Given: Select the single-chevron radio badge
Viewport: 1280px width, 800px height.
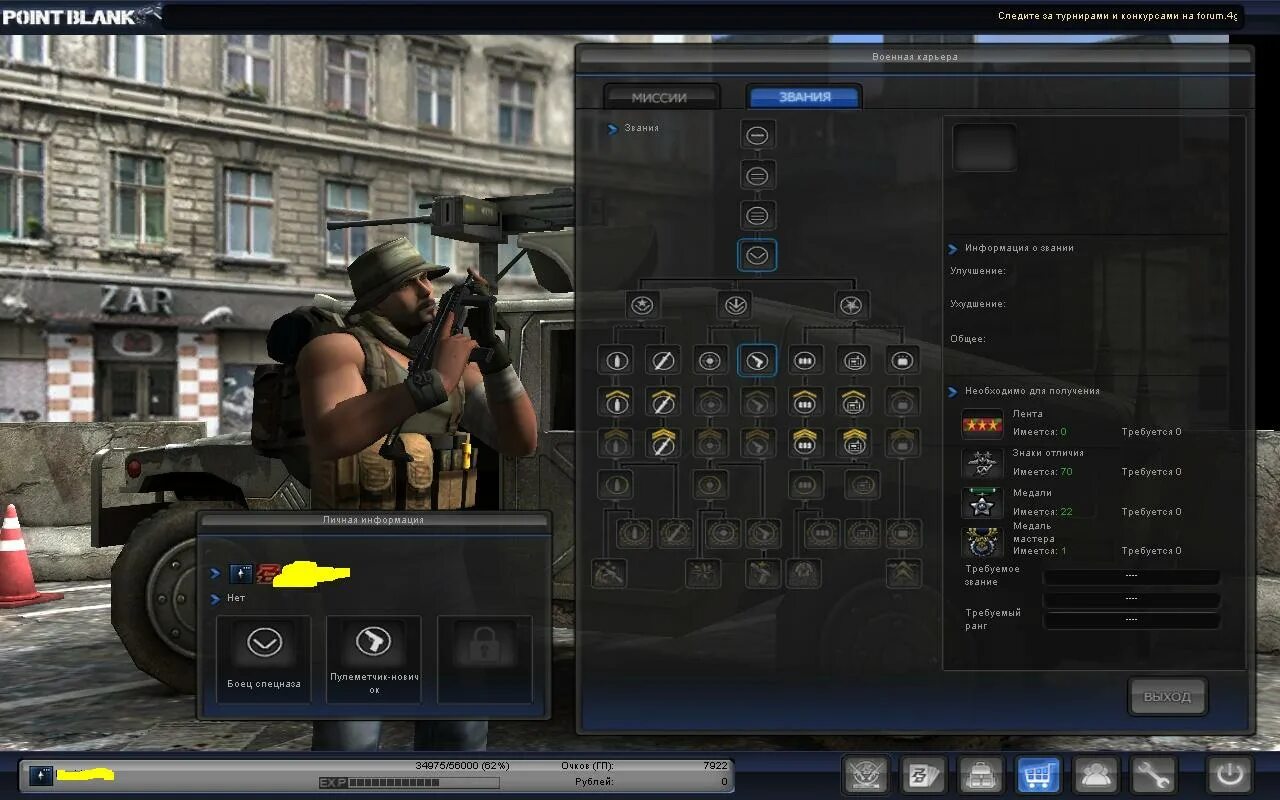Looking at the screenshot, I should click(x=854, y=402).
